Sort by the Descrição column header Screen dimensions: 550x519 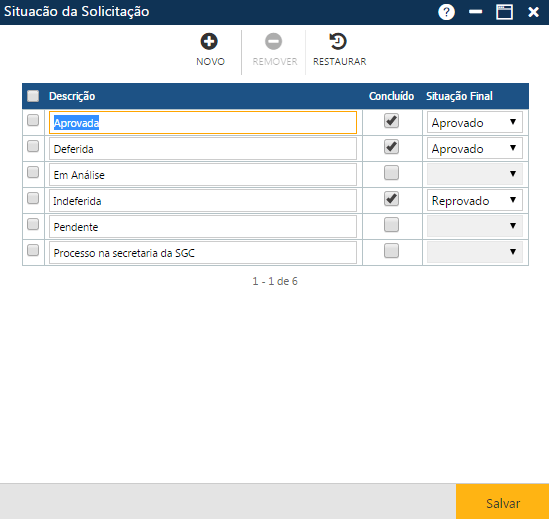(72, 96)
